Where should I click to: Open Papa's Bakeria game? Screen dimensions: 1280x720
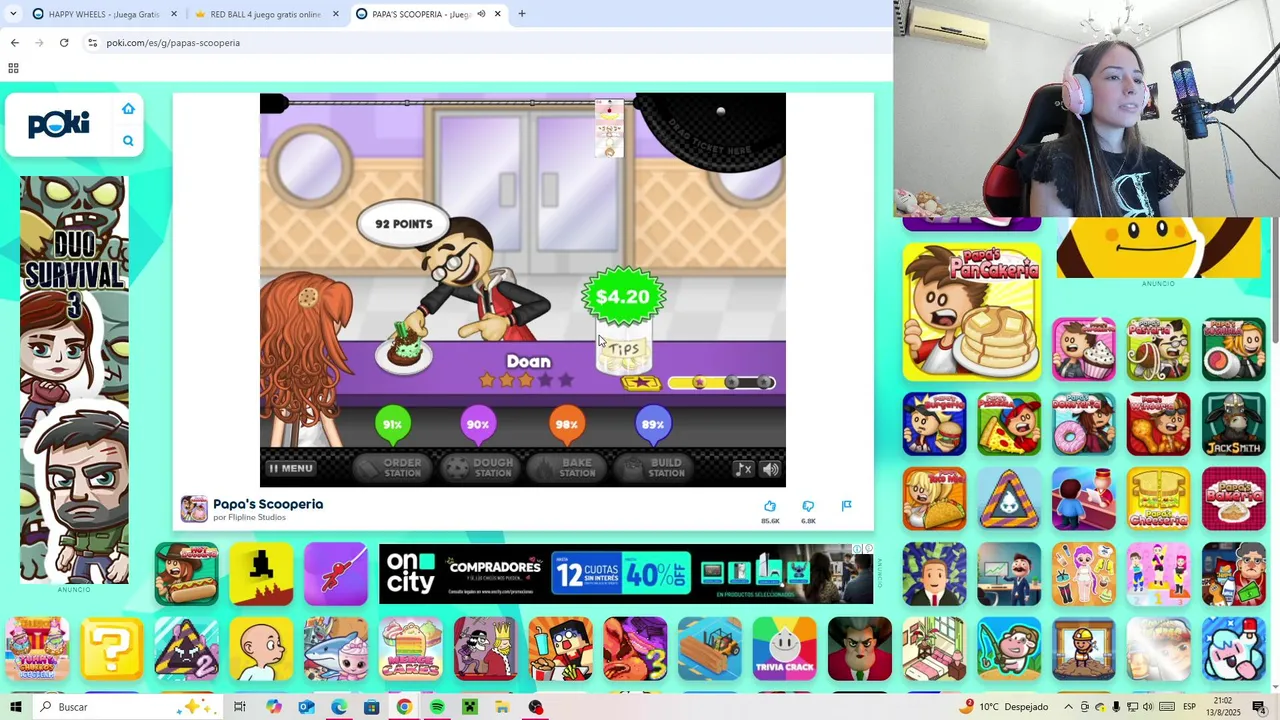1234,499
